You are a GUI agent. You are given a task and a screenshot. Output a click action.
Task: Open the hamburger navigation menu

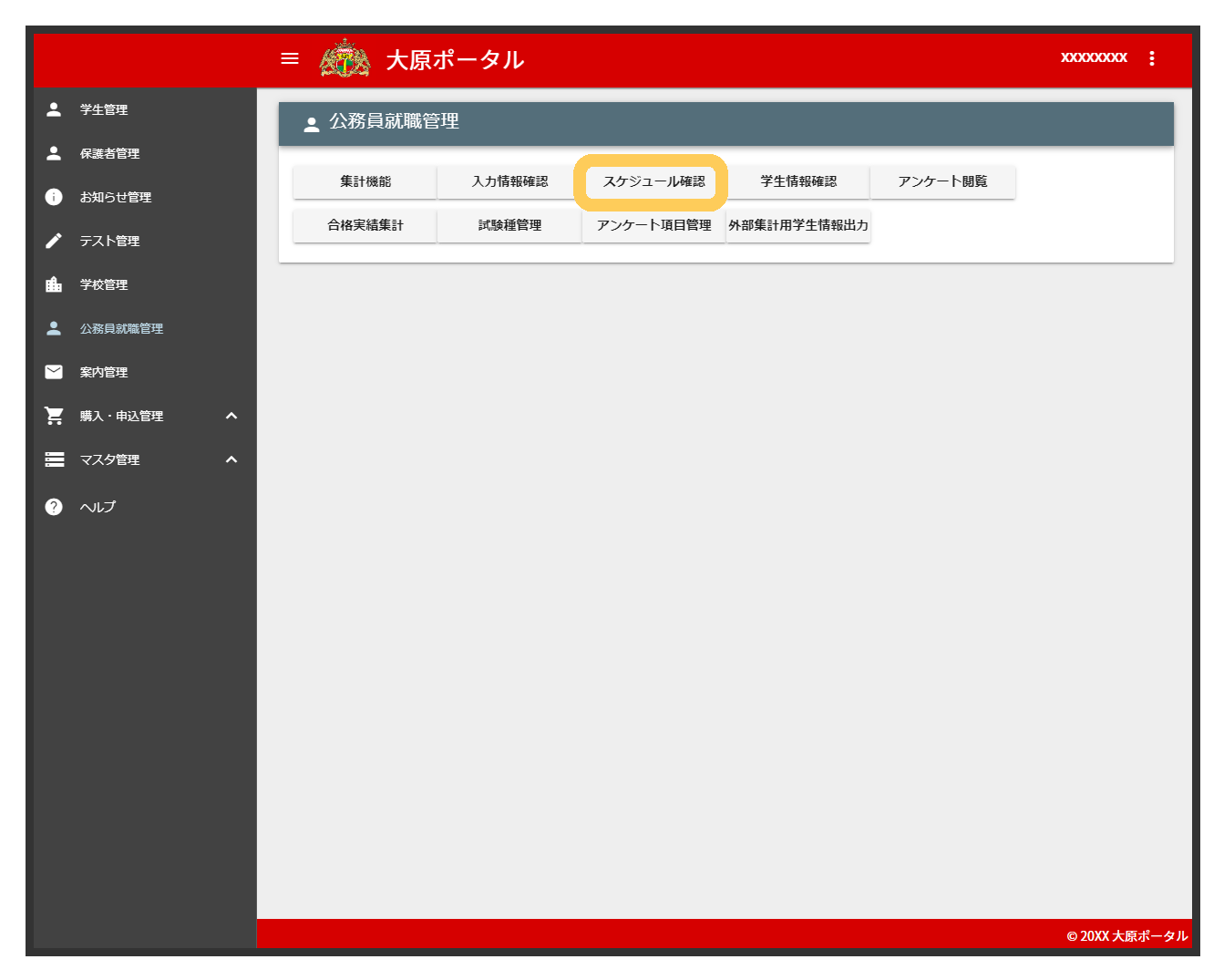point(290,58)
